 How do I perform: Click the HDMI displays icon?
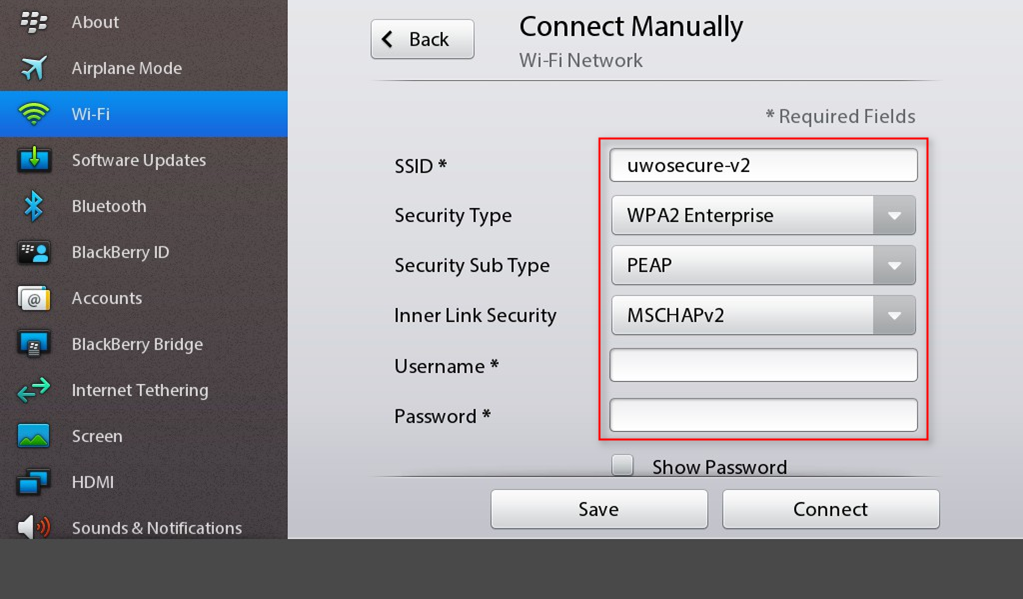tap(34, 482)
